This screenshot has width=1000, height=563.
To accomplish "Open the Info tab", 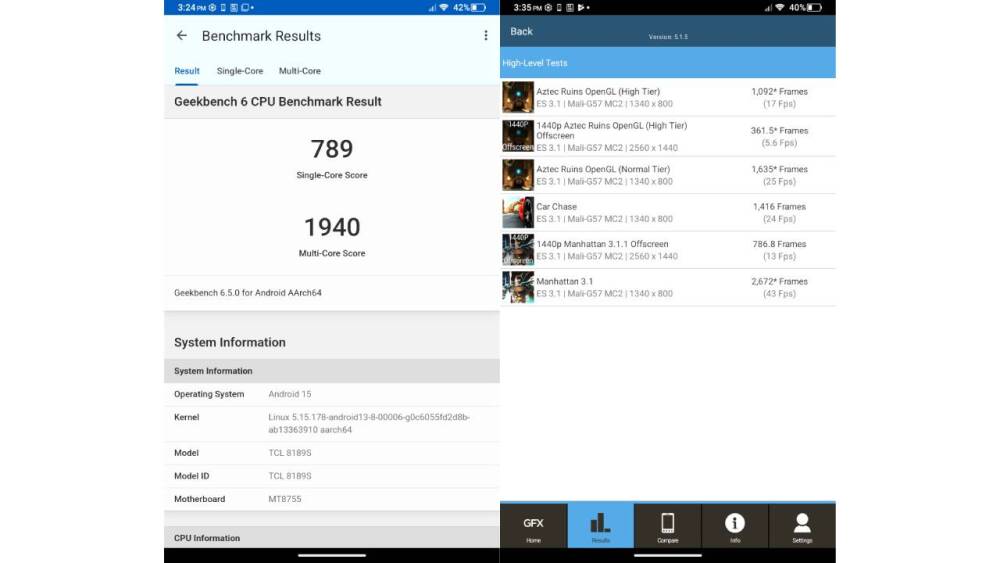I will [x=735, y=526].
